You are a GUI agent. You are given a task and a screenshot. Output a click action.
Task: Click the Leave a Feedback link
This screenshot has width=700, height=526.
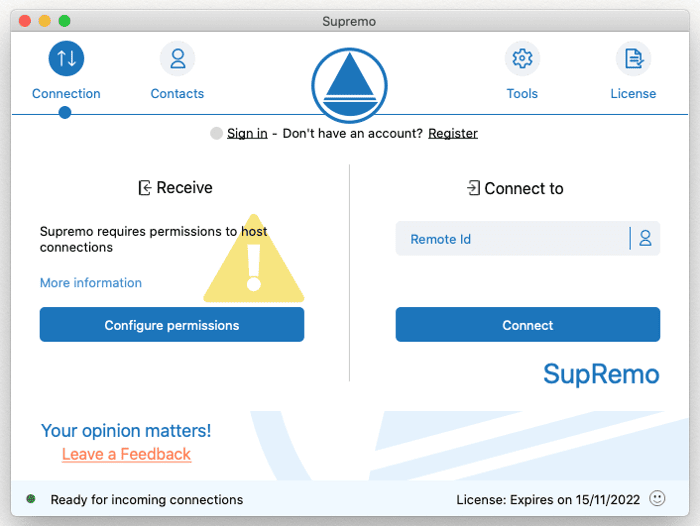[x=126, y=454]
